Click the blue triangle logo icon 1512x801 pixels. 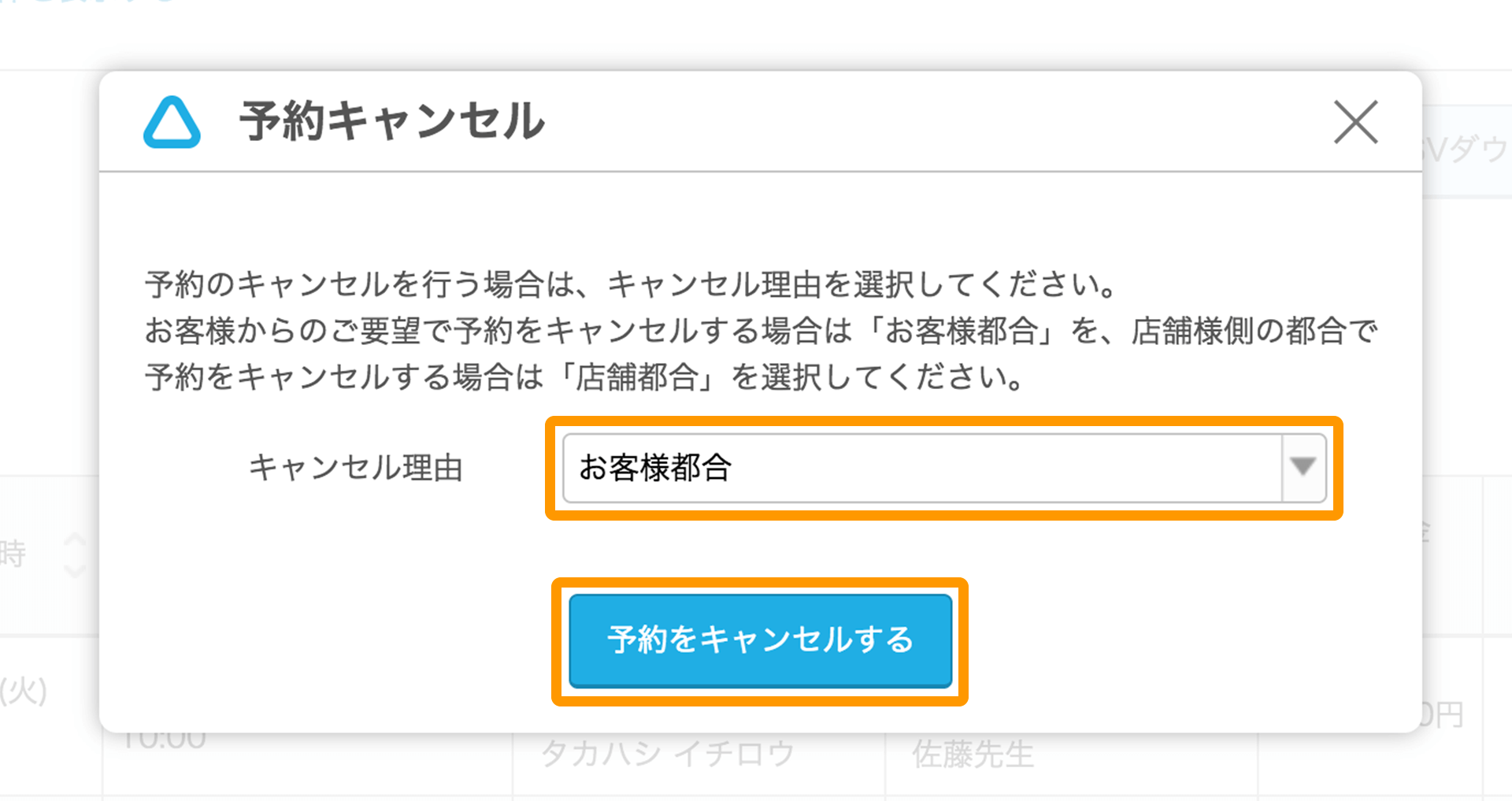pyautogui.click(x=172, y=123)
